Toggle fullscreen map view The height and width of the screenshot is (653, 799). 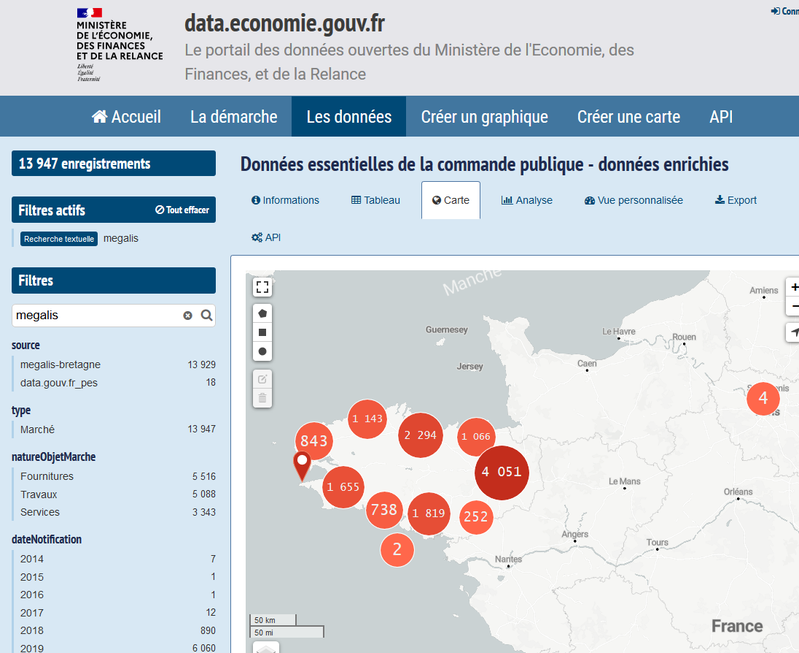pos(262,288)
